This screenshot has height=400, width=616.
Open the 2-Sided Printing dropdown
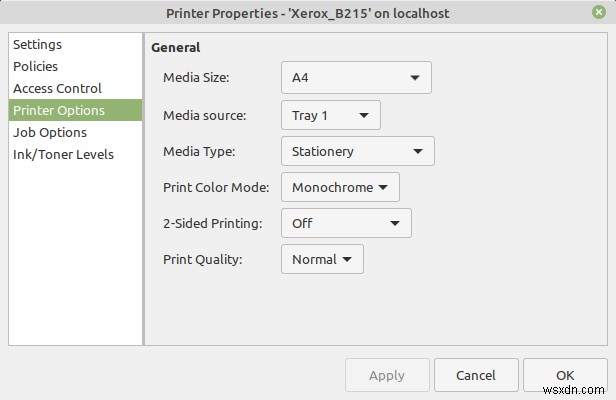(346, 223)
